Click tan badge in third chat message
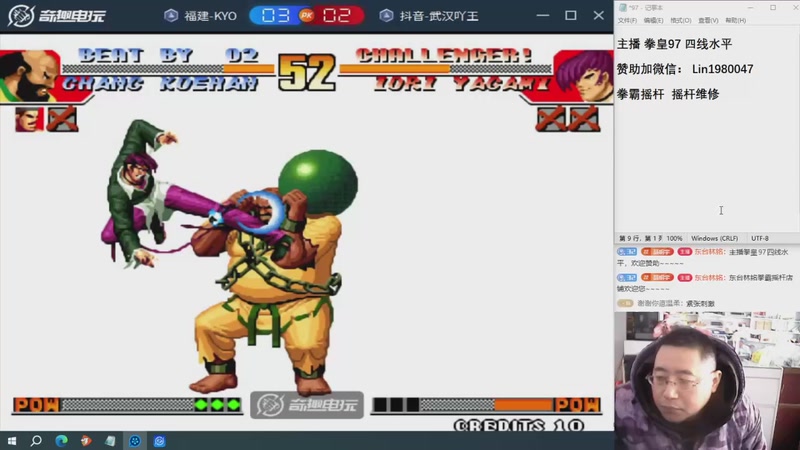Screen dimensions: 800x450 coord(625,303)
